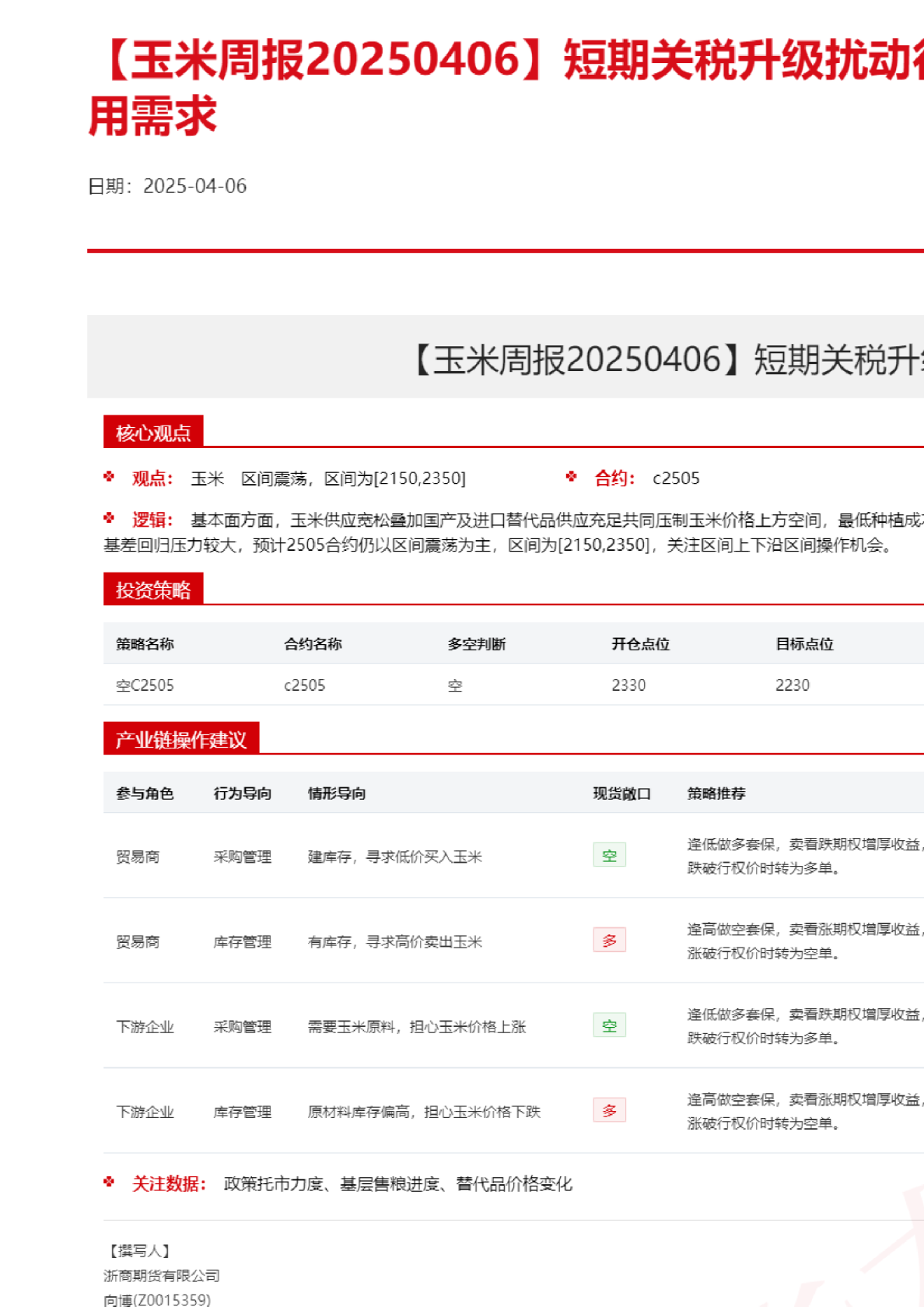Click the 目标点位 column header
The width and height of the screenshot is (924, 1307).
(x=804, y=644)
